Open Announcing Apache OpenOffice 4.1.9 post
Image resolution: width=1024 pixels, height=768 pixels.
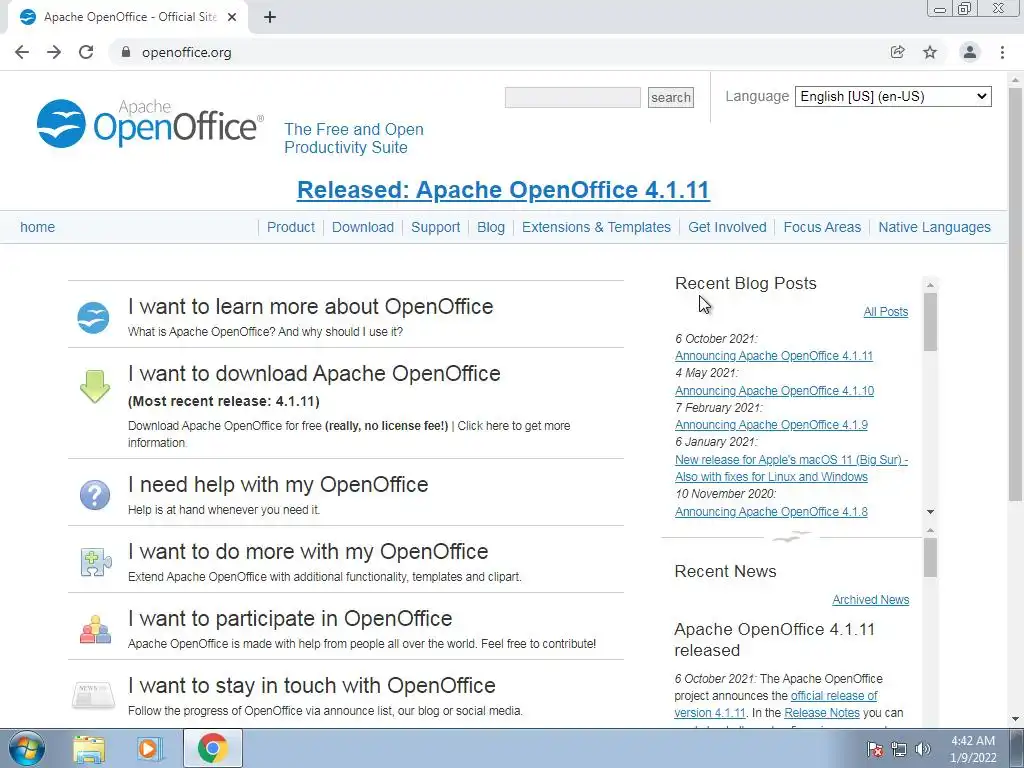coord(771,425)
